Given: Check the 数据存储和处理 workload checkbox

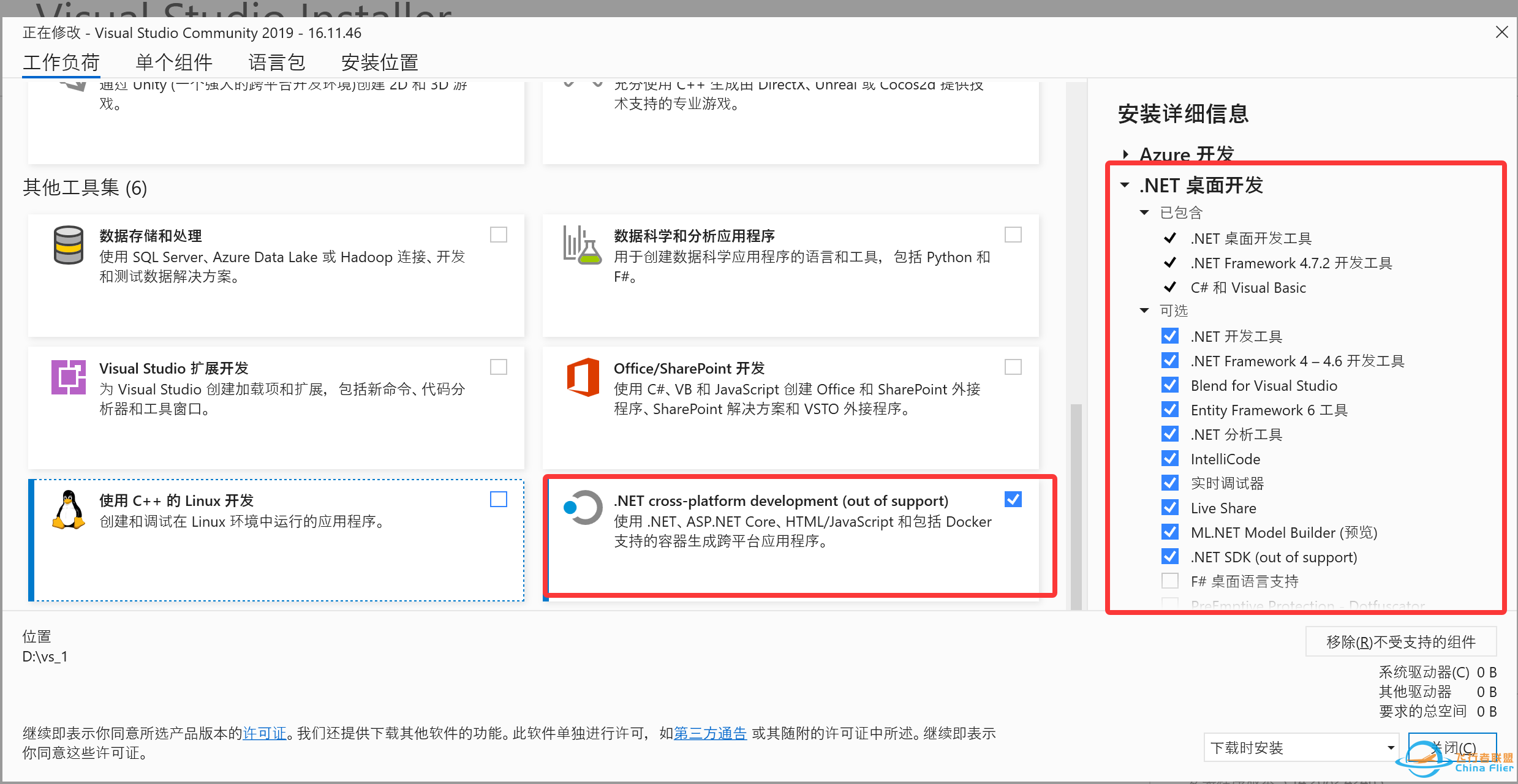Looking at the screenshot, I should pyautogui.click(x=499, y=235).
